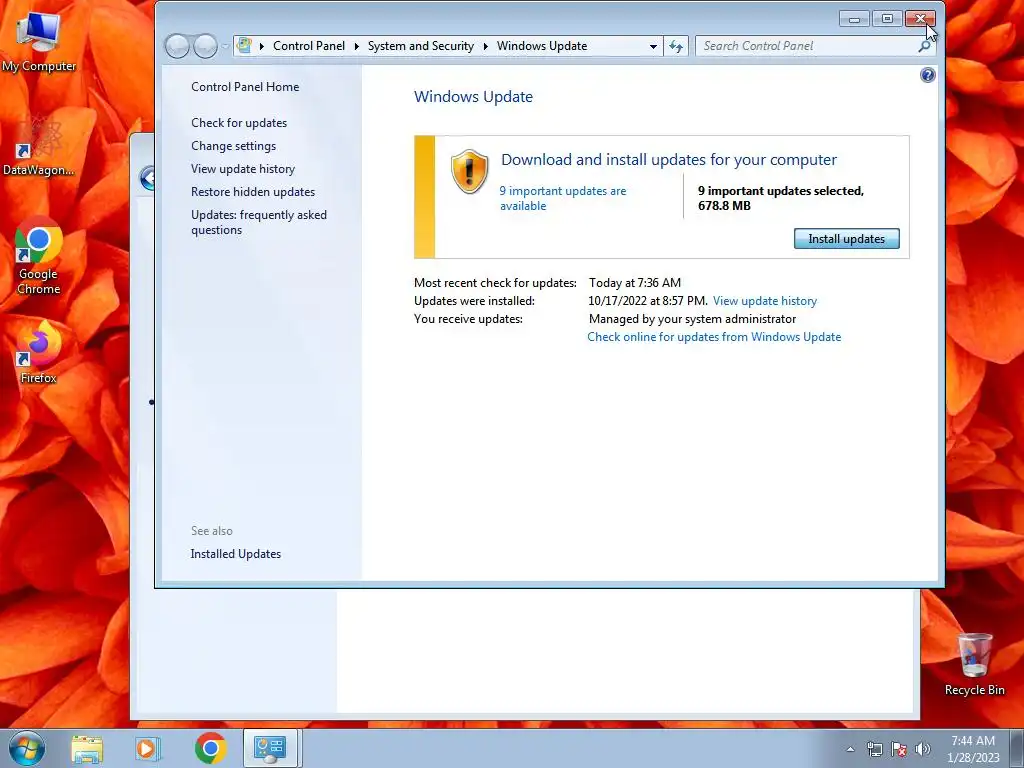
Task: Click Control Panel breadcrumb
Action: [x=309, y=46]
